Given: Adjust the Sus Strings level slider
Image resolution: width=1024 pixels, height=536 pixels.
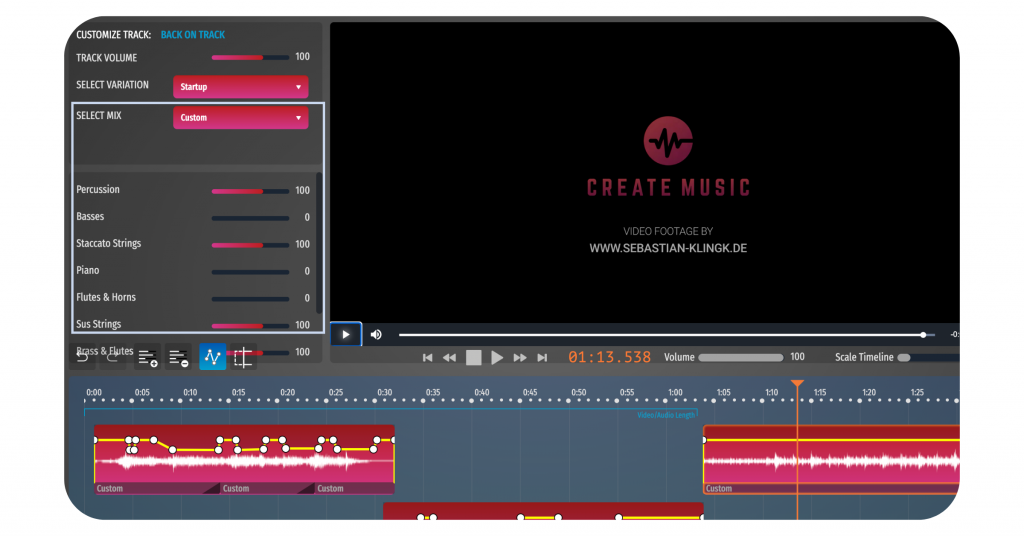Looking at the screenshot, I should point(250,326).
